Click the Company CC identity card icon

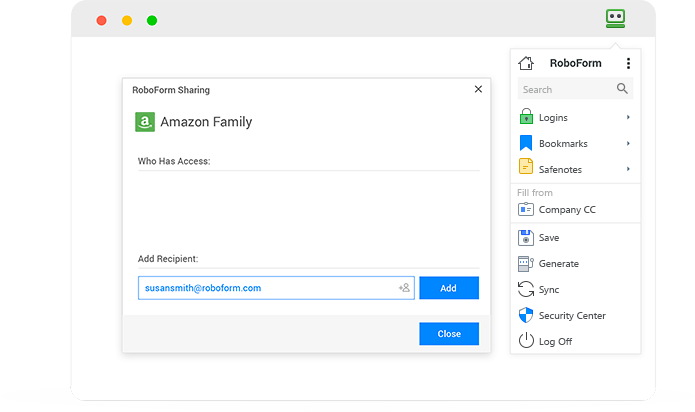tap(526, 209)
